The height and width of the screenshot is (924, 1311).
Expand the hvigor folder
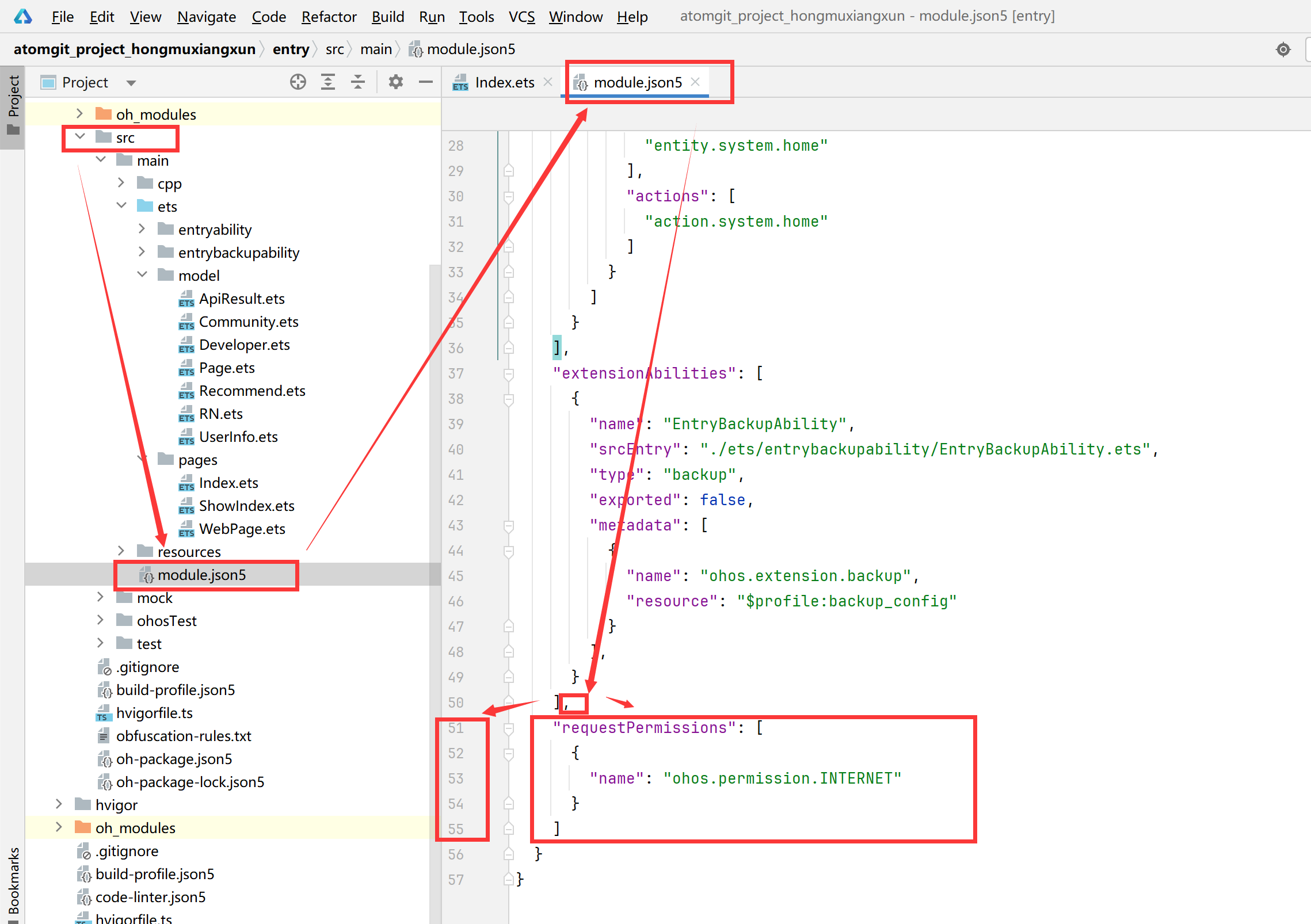click(59, 804)
